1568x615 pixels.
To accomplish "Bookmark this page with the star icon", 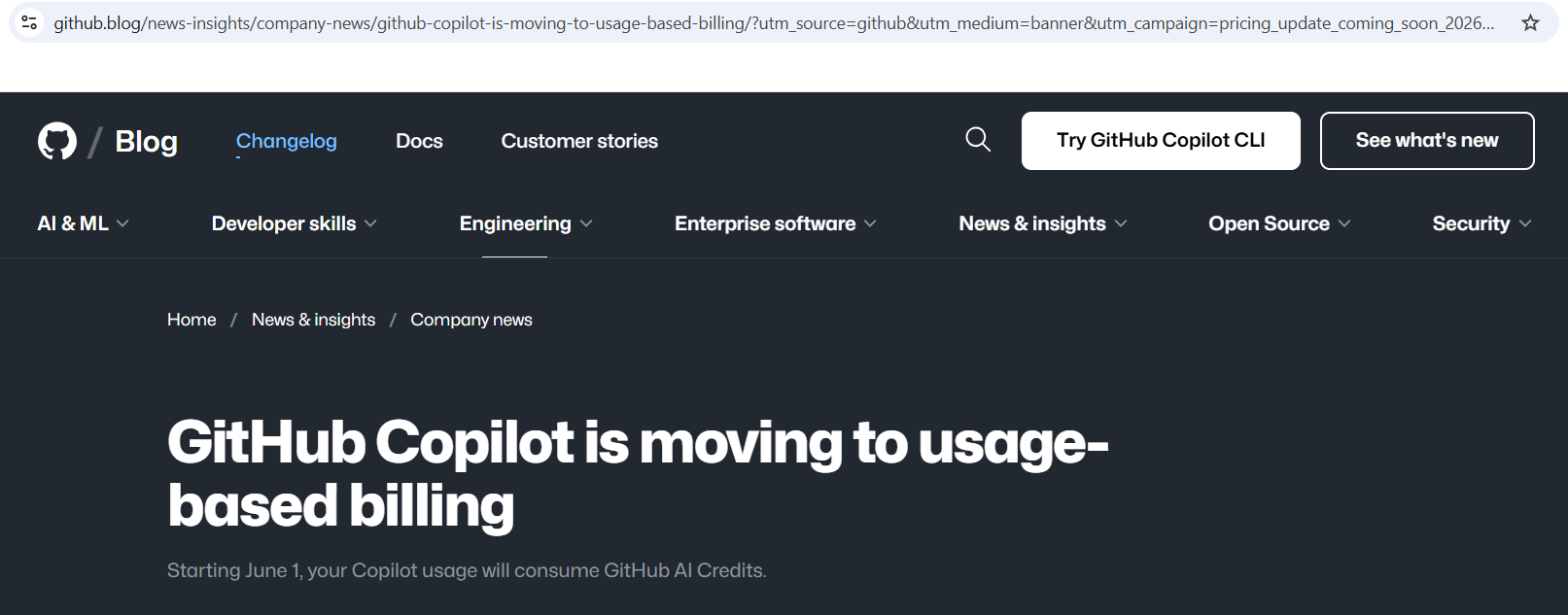I will click(x=1530, y=22).
